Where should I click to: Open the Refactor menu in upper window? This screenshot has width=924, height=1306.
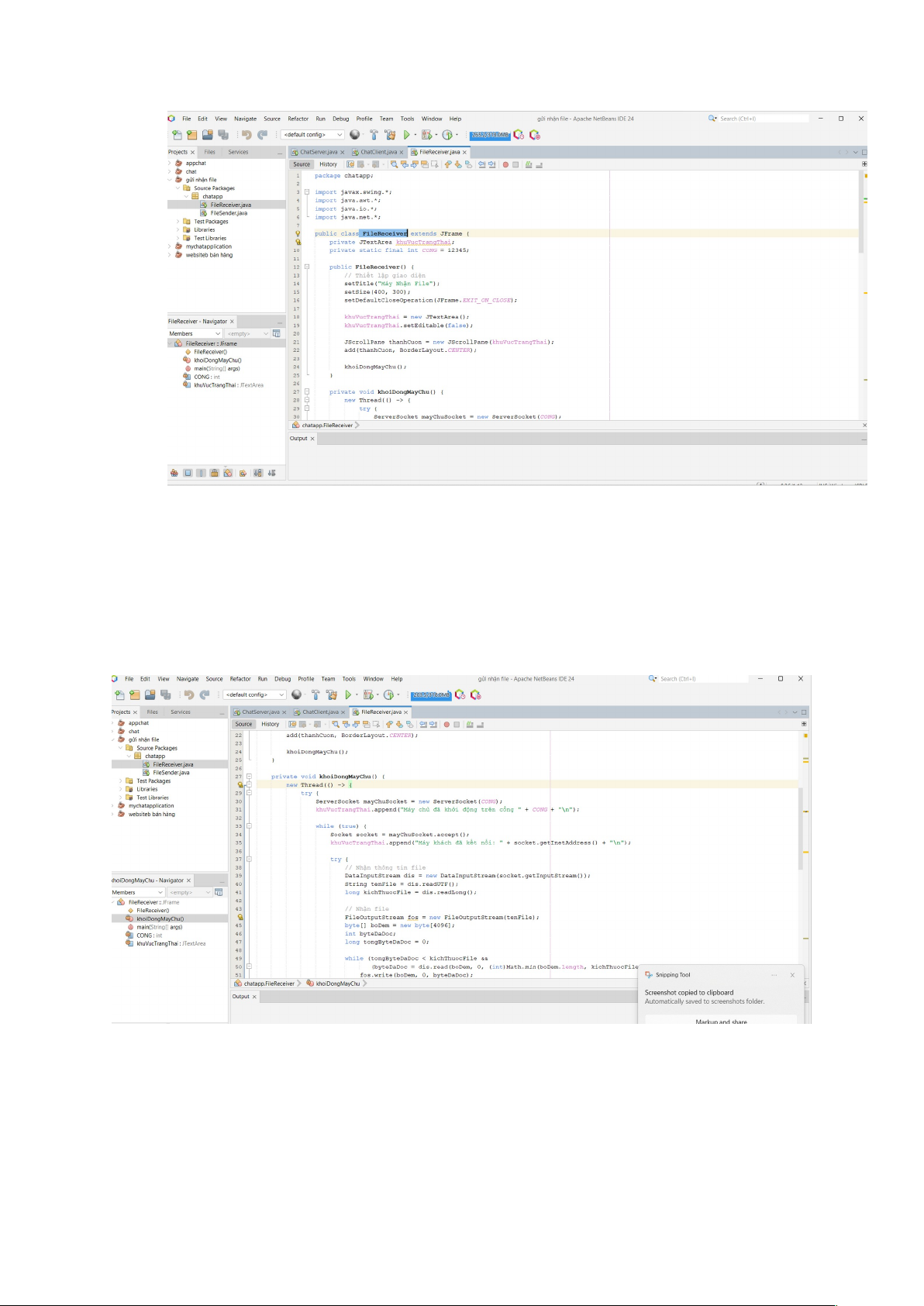pos(298,119)
